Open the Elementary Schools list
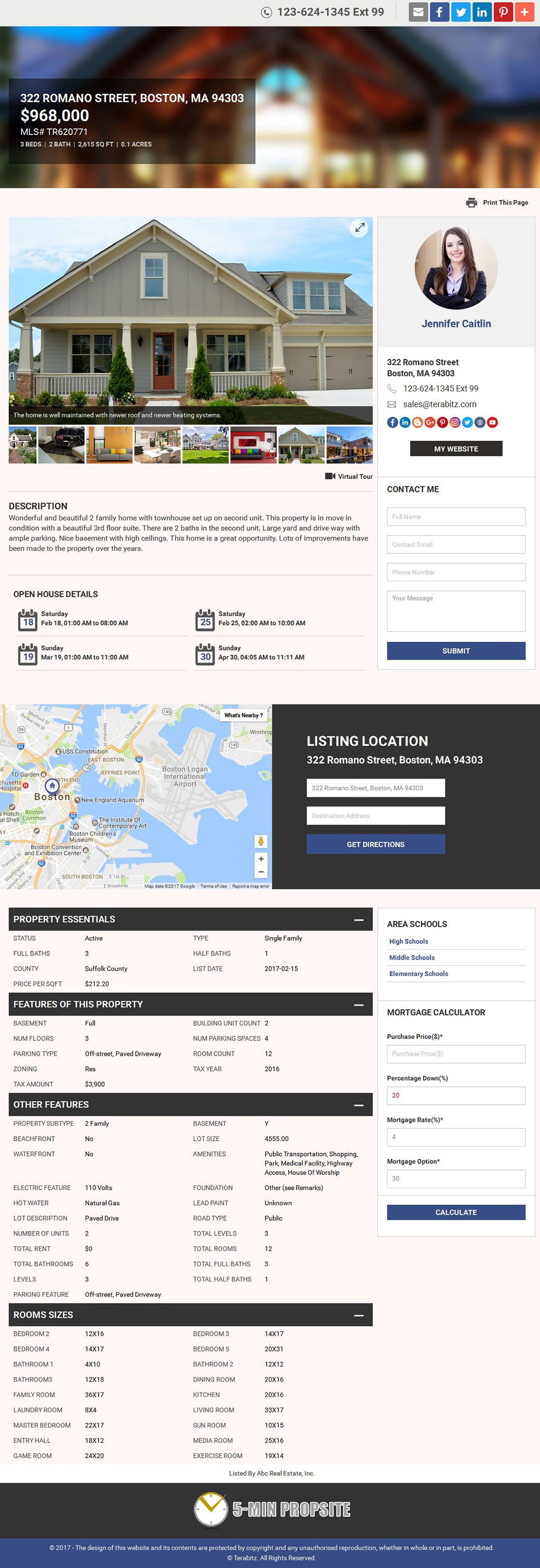 418,974
